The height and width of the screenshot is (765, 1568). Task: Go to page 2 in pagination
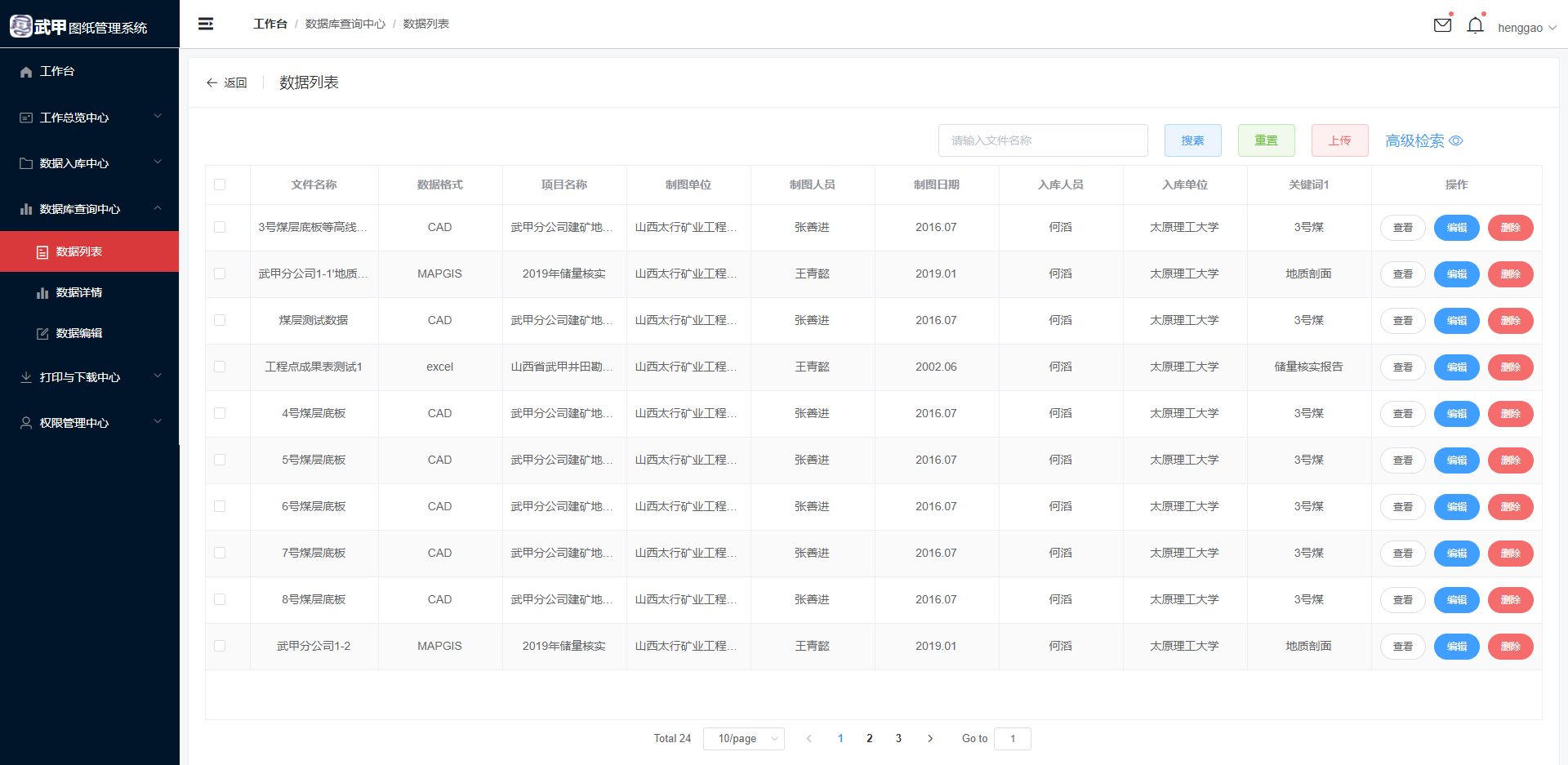pyautogui.click(x=869, y=738)
